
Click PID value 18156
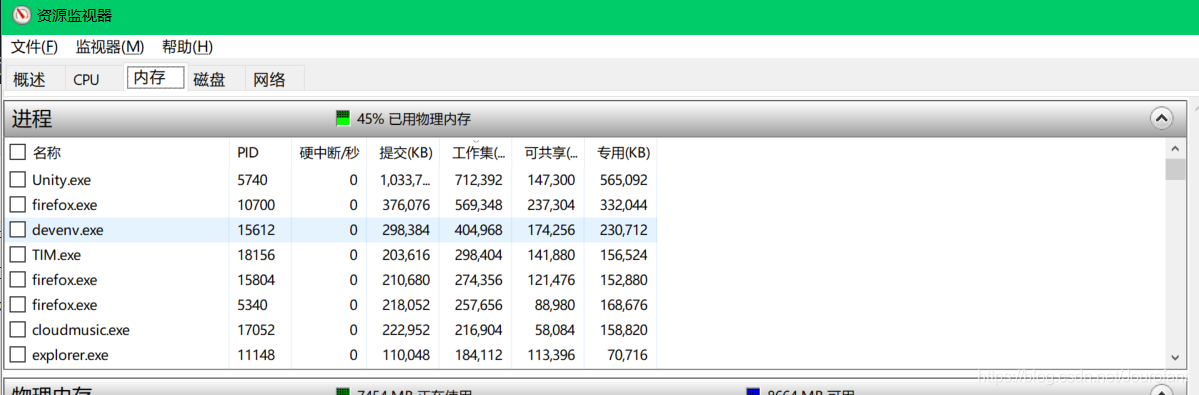pyautogui.click(x=256, y=255)
